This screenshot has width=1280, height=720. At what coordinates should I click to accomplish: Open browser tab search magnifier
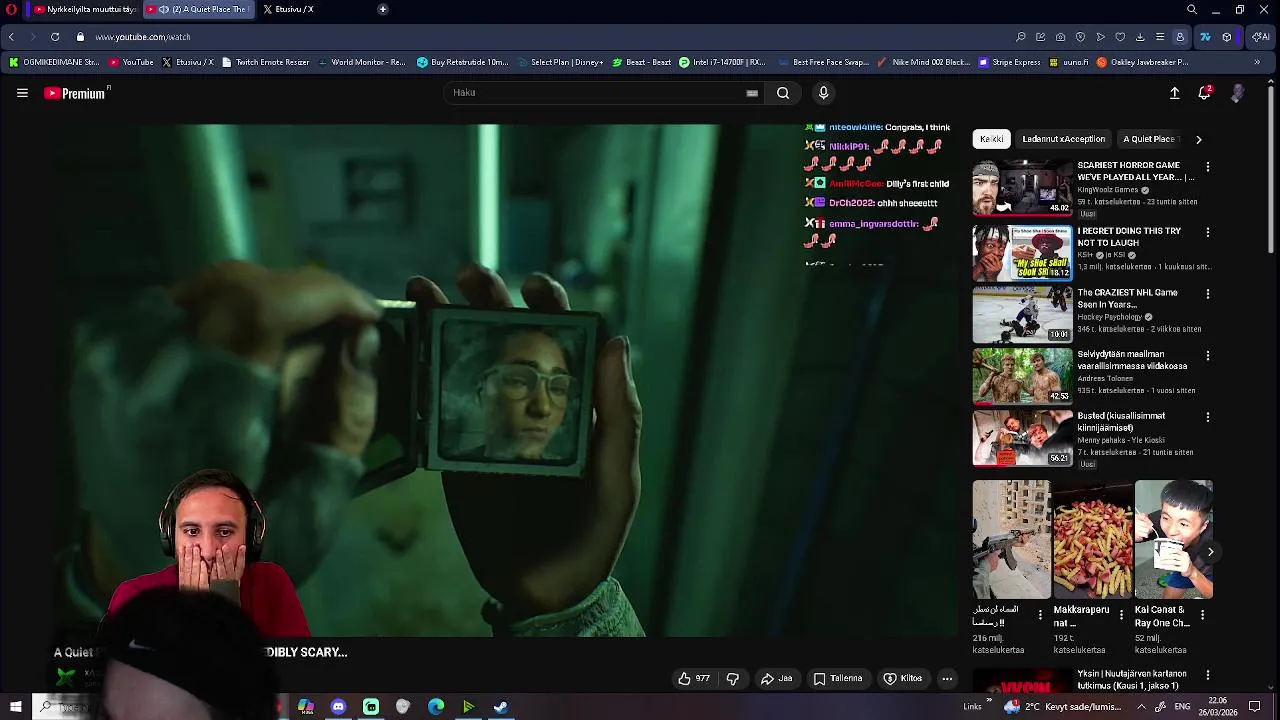coord(1192,9)
